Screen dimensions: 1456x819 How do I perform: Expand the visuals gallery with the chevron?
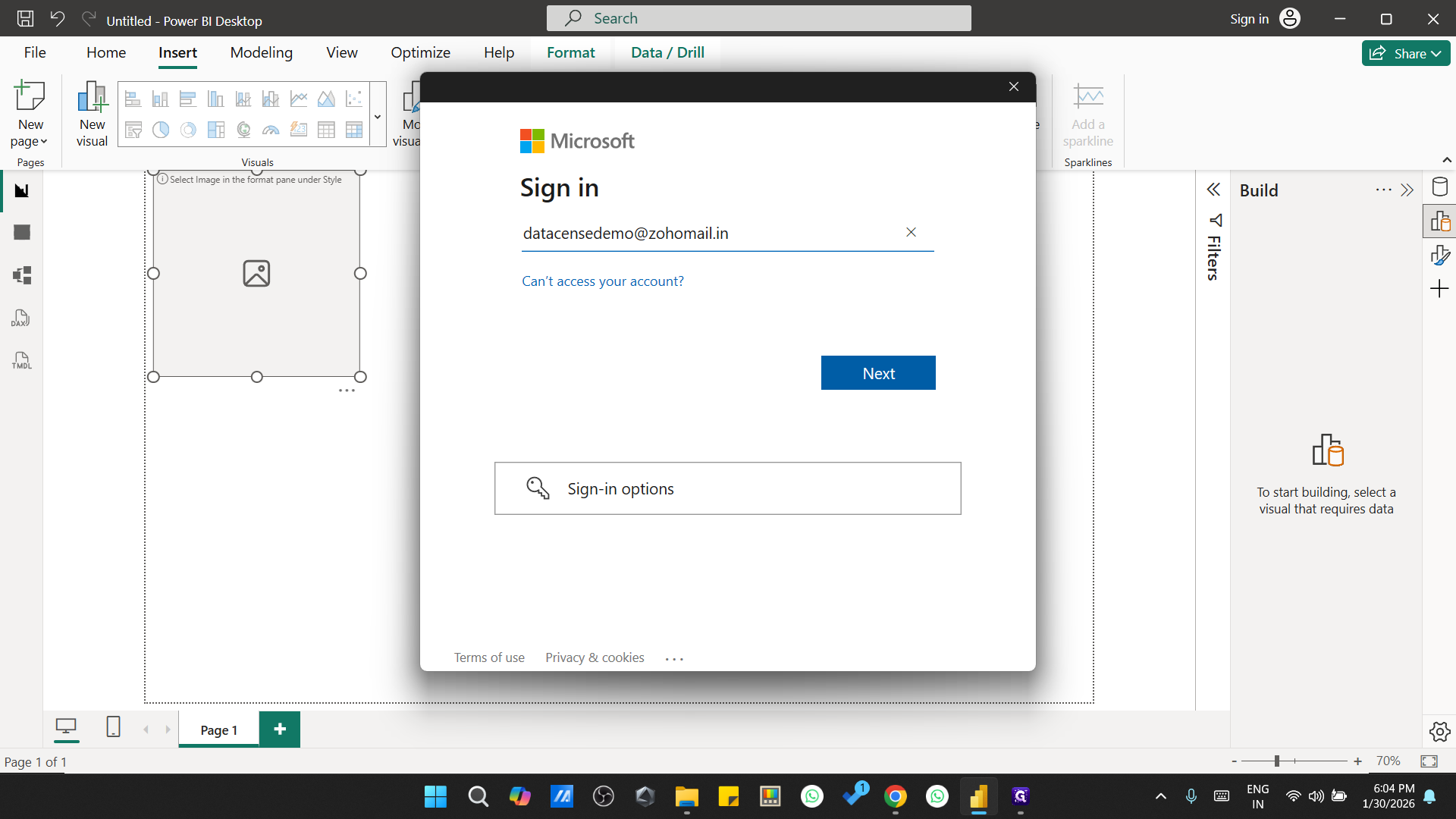tap(377, 115)
